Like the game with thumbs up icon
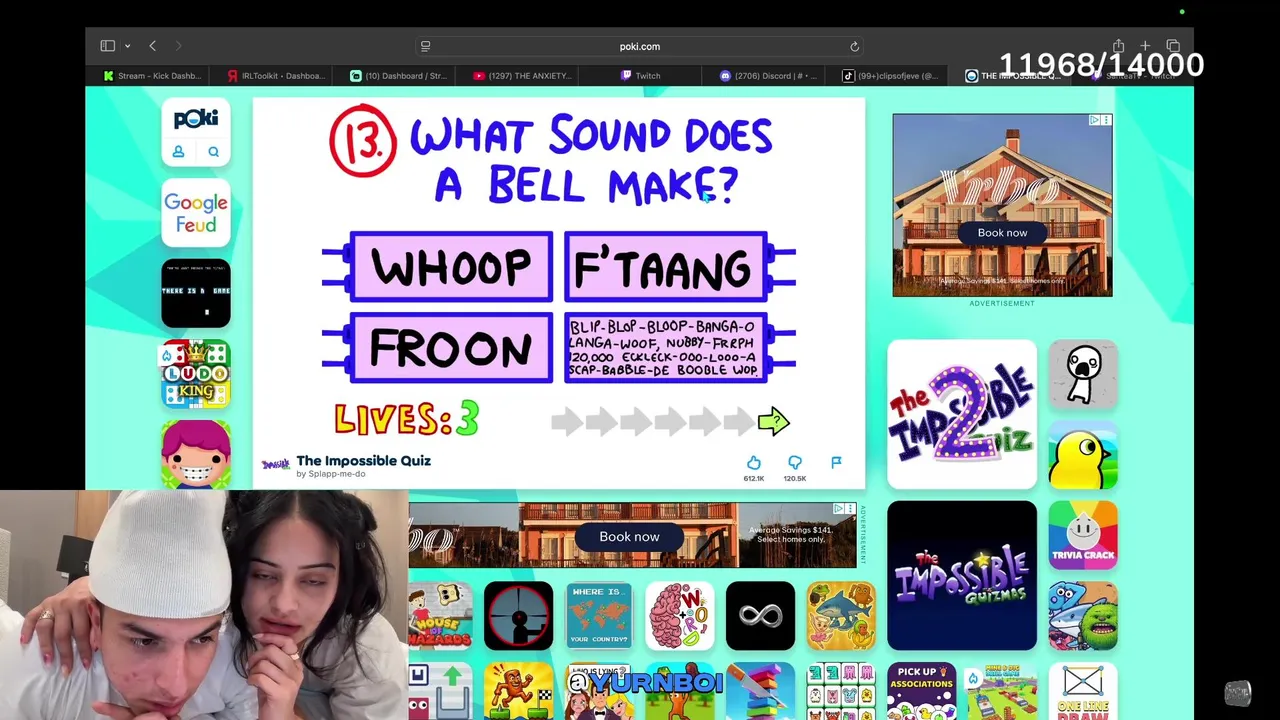This screenshot has height=720, width=1280. point(754,462)
